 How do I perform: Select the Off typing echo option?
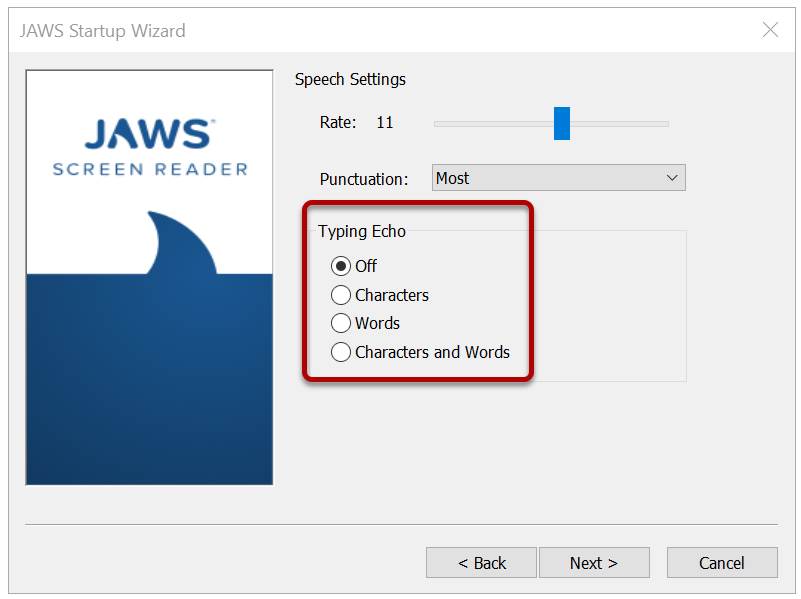pyautogui.click(x=341, y=266)
